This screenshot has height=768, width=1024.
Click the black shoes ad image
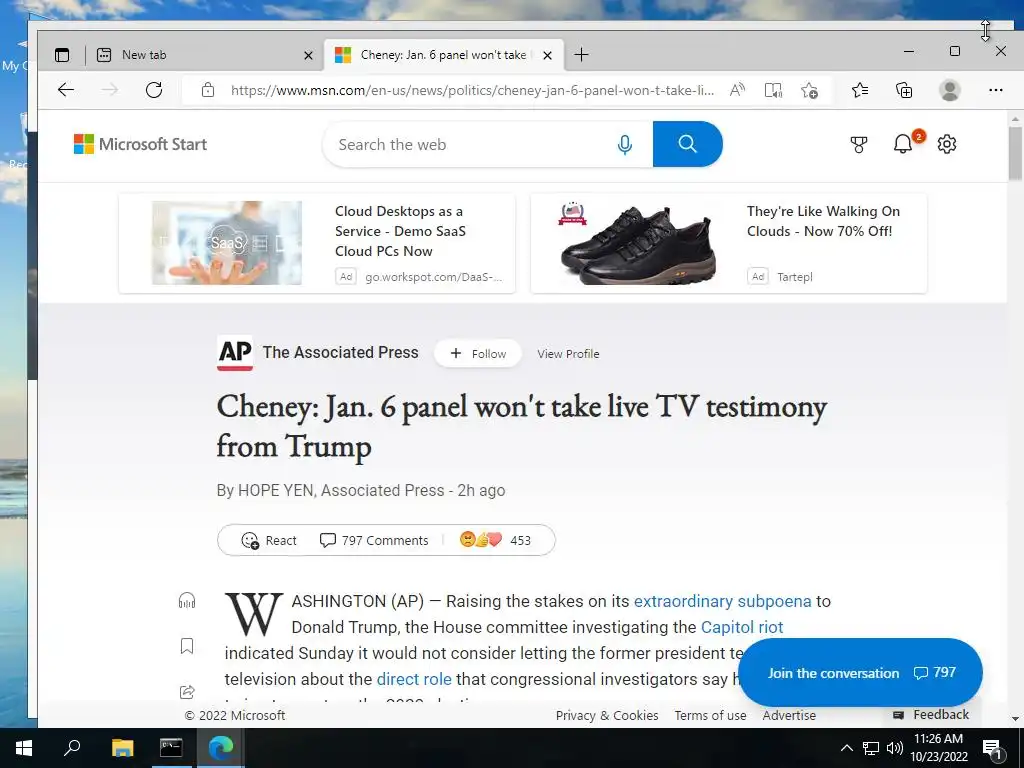pos(638,243)
